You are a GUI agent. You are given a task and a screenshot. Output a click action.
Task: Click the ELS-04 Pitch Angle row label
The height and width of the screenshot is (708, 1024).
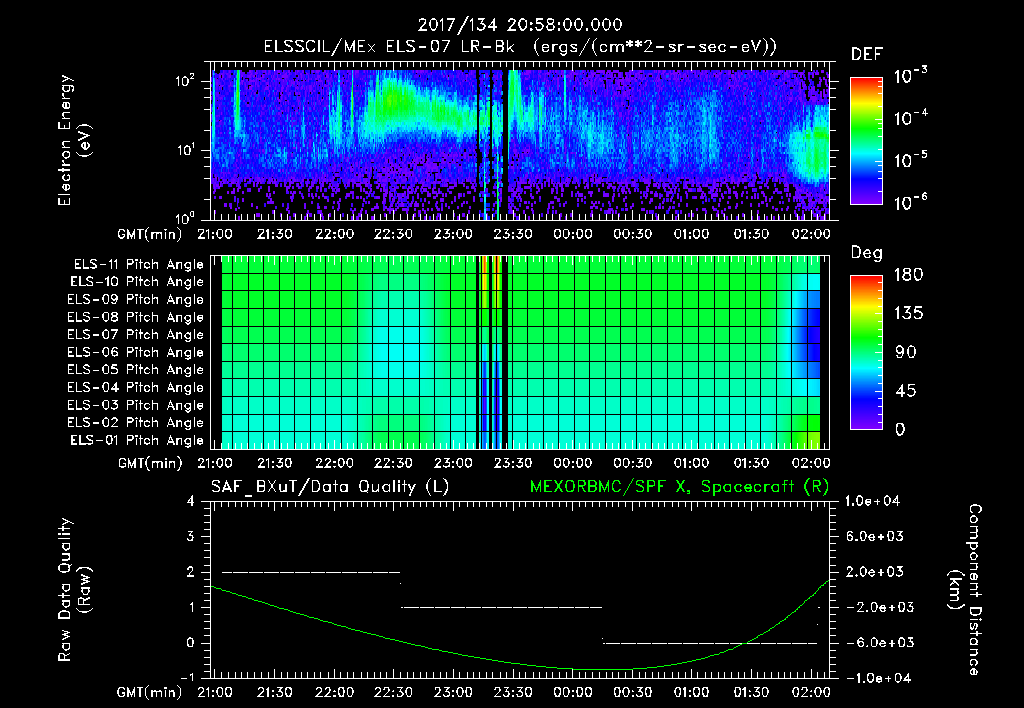[136, 387]
